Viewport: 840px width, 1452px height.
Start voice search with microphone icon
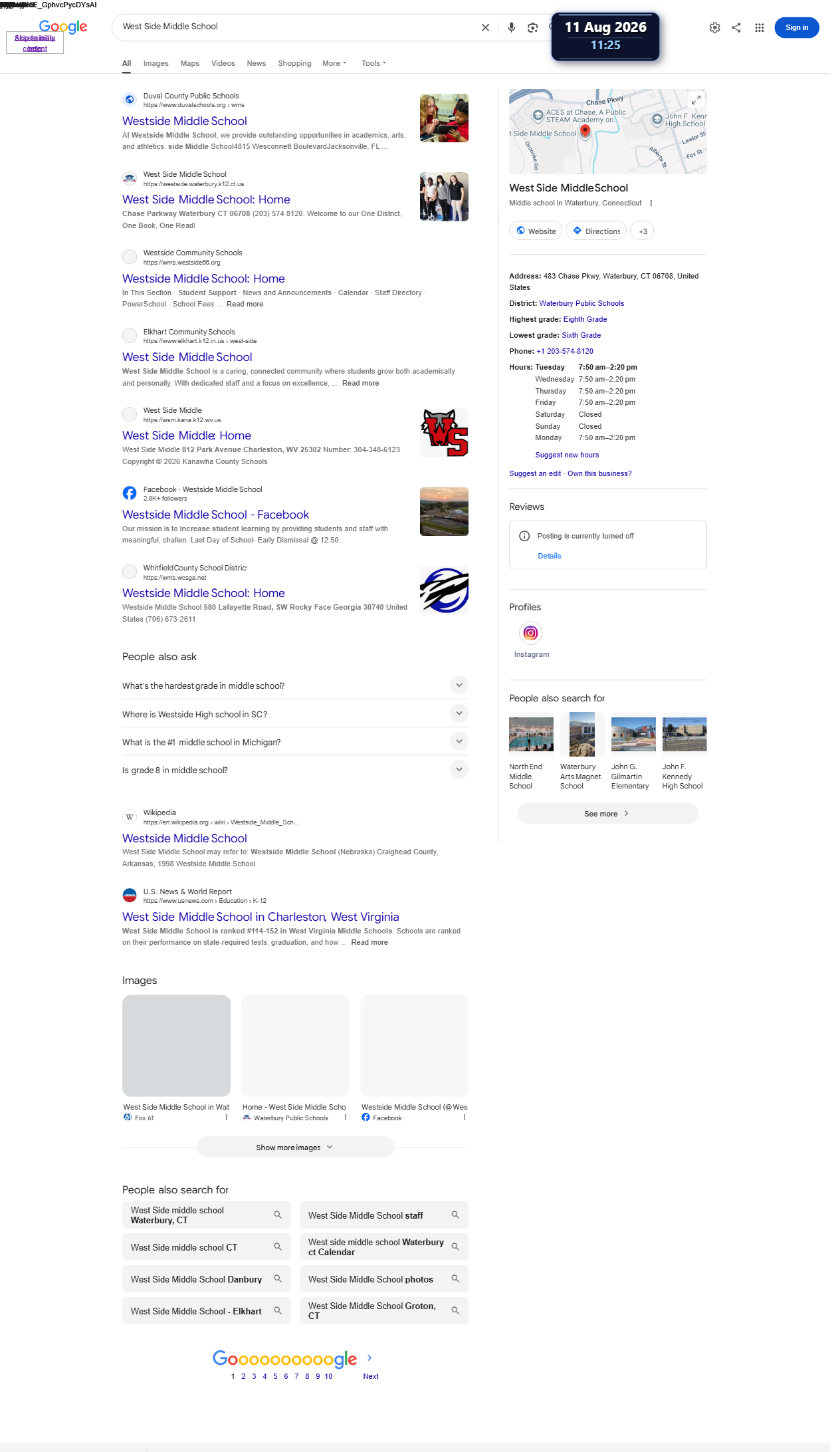511,27
